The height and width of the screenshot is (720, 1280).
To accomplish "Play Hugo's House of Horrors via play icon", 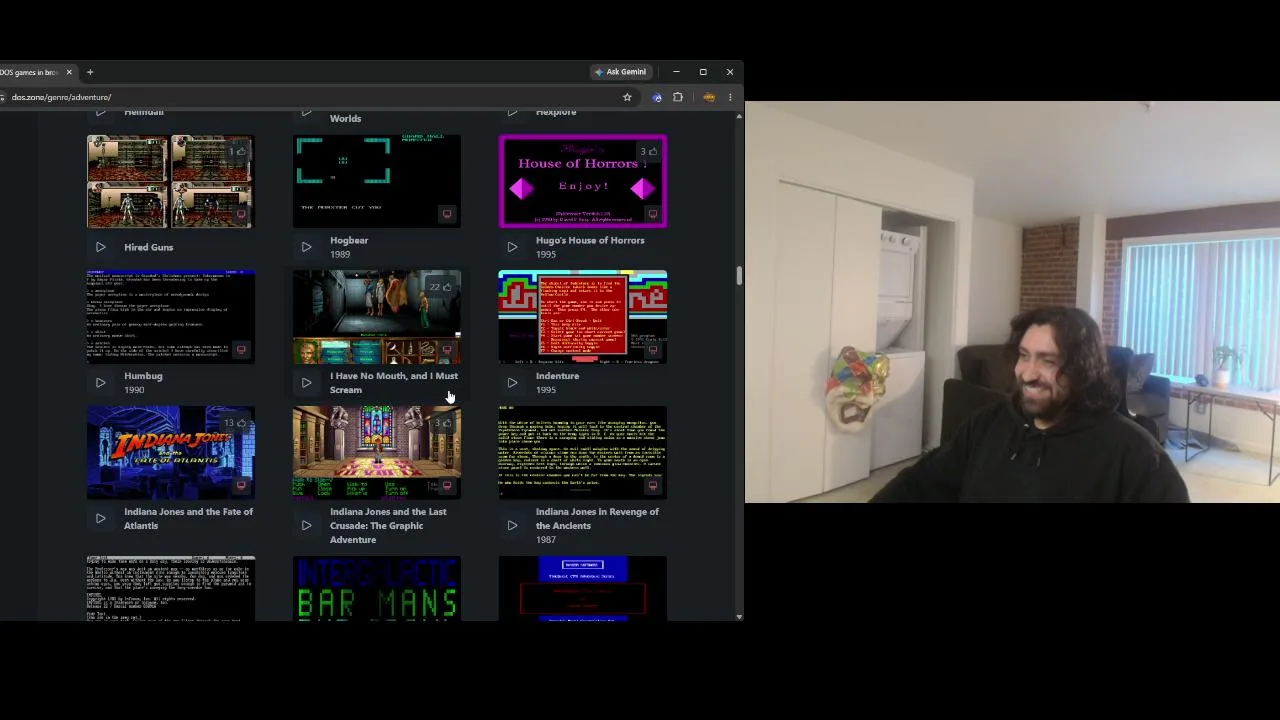I will [512, 247].
